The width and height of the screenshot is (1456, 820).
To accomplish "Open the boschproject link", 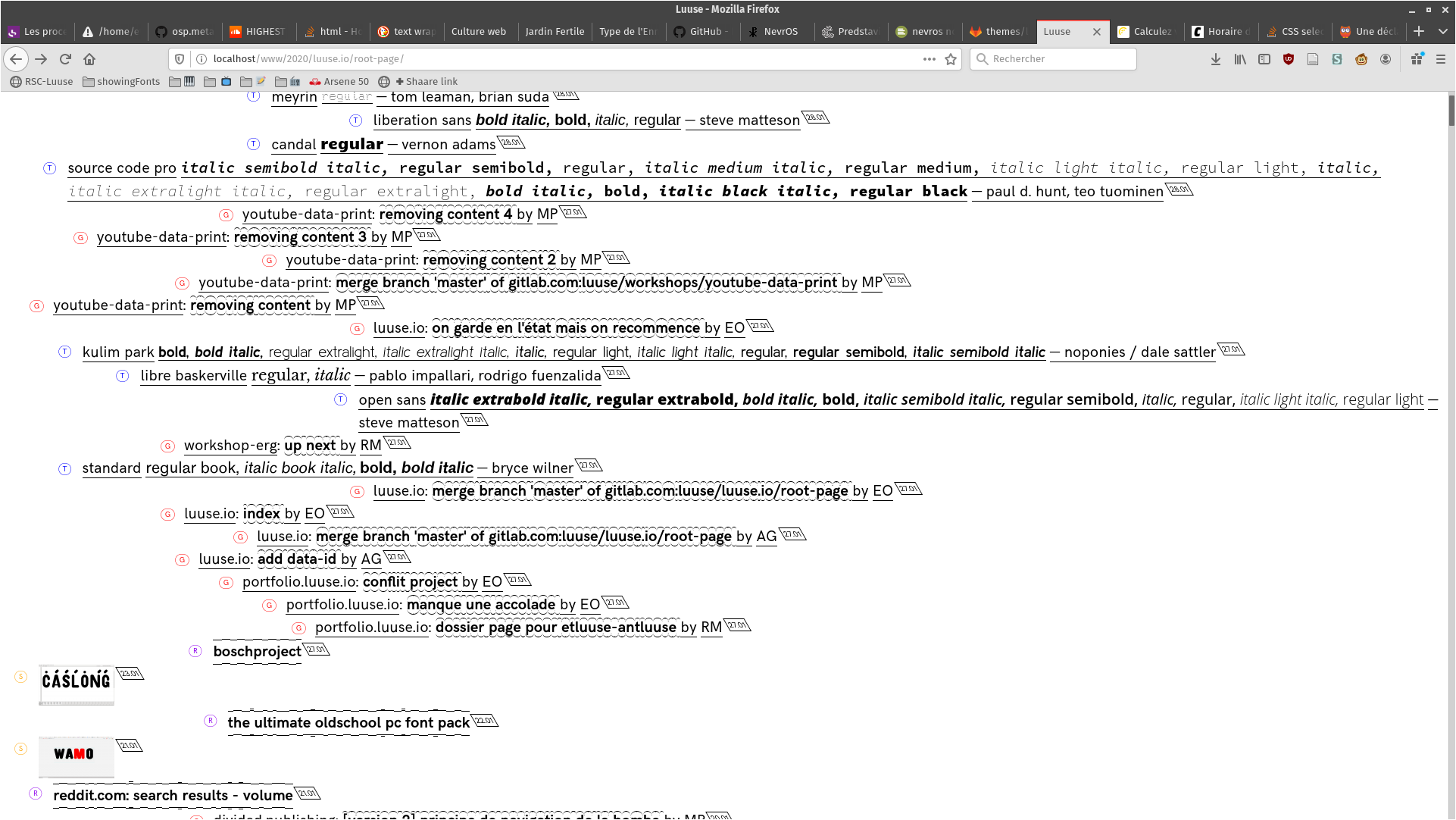I will coord(257,651).
